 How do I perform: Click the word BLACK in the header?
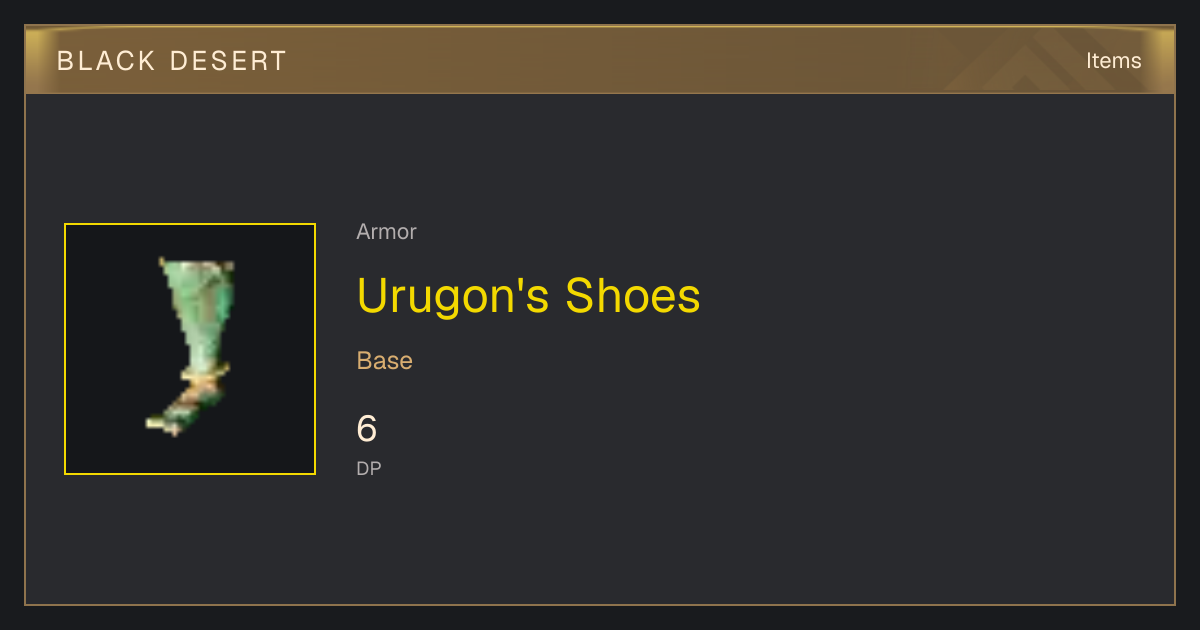click(x=106, y=61)
